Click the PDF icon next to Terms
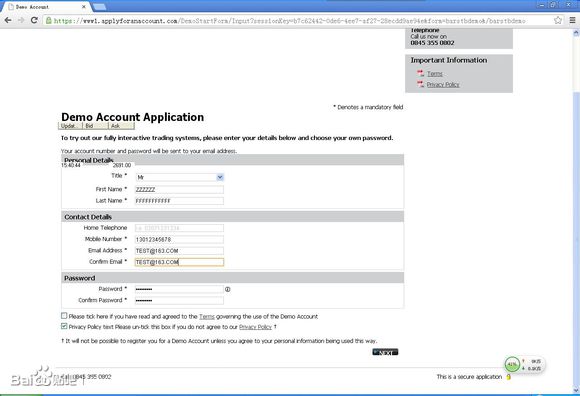 coord(420,74)
